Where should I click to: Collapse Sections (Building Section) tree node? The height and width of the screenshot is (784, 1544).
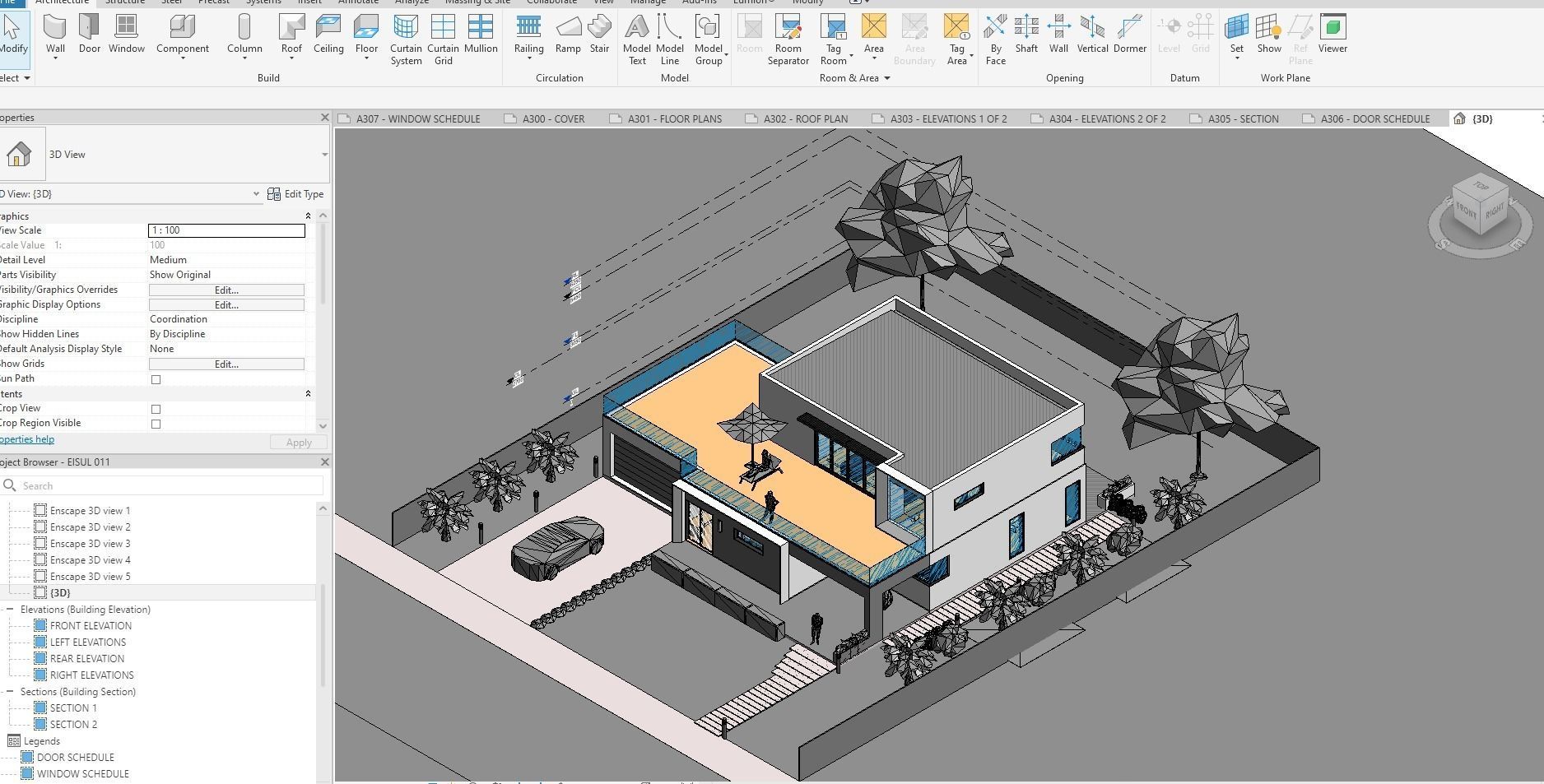tap(10, 692)
